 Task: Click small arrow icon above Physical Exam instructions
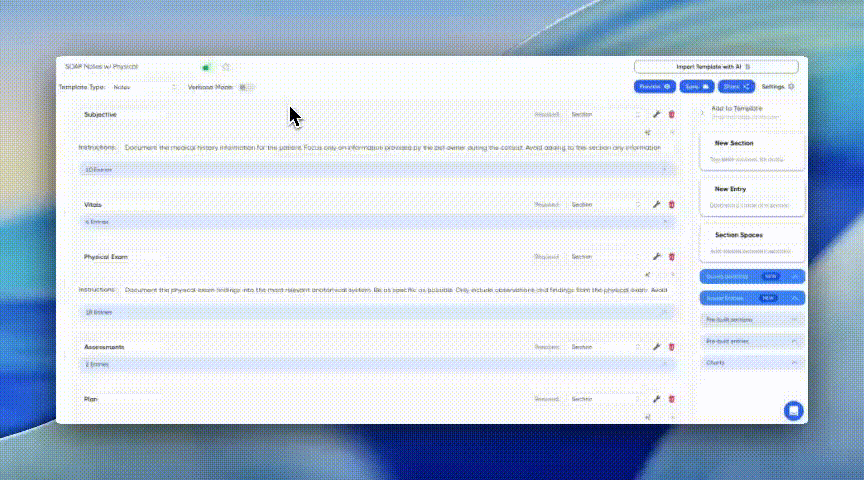[647, 274]
